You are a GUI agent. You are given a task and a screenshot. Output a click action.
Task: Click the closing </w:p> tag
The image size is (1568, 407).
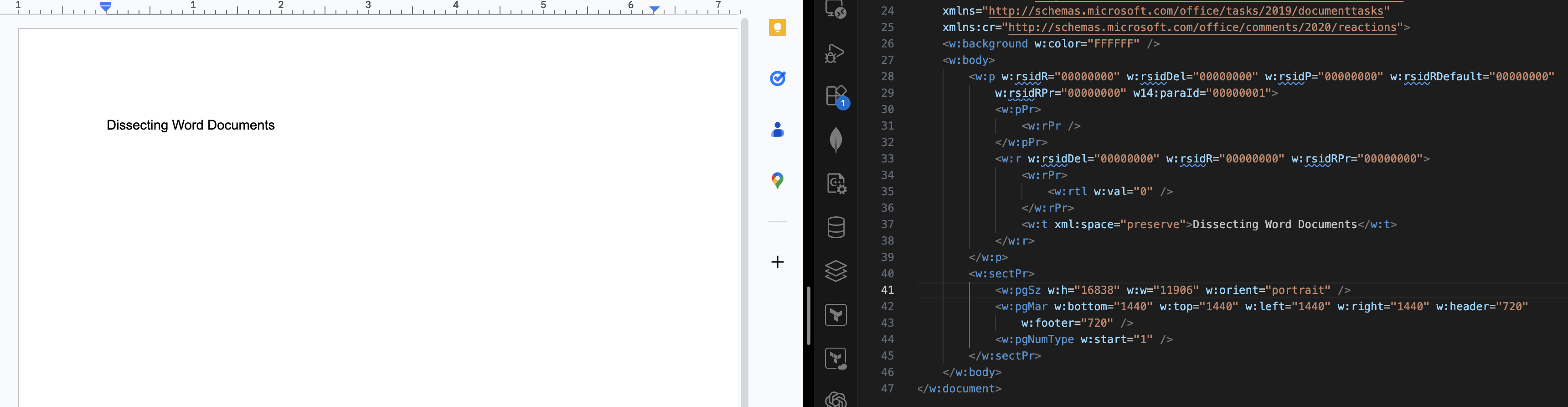tap(989, 258)
